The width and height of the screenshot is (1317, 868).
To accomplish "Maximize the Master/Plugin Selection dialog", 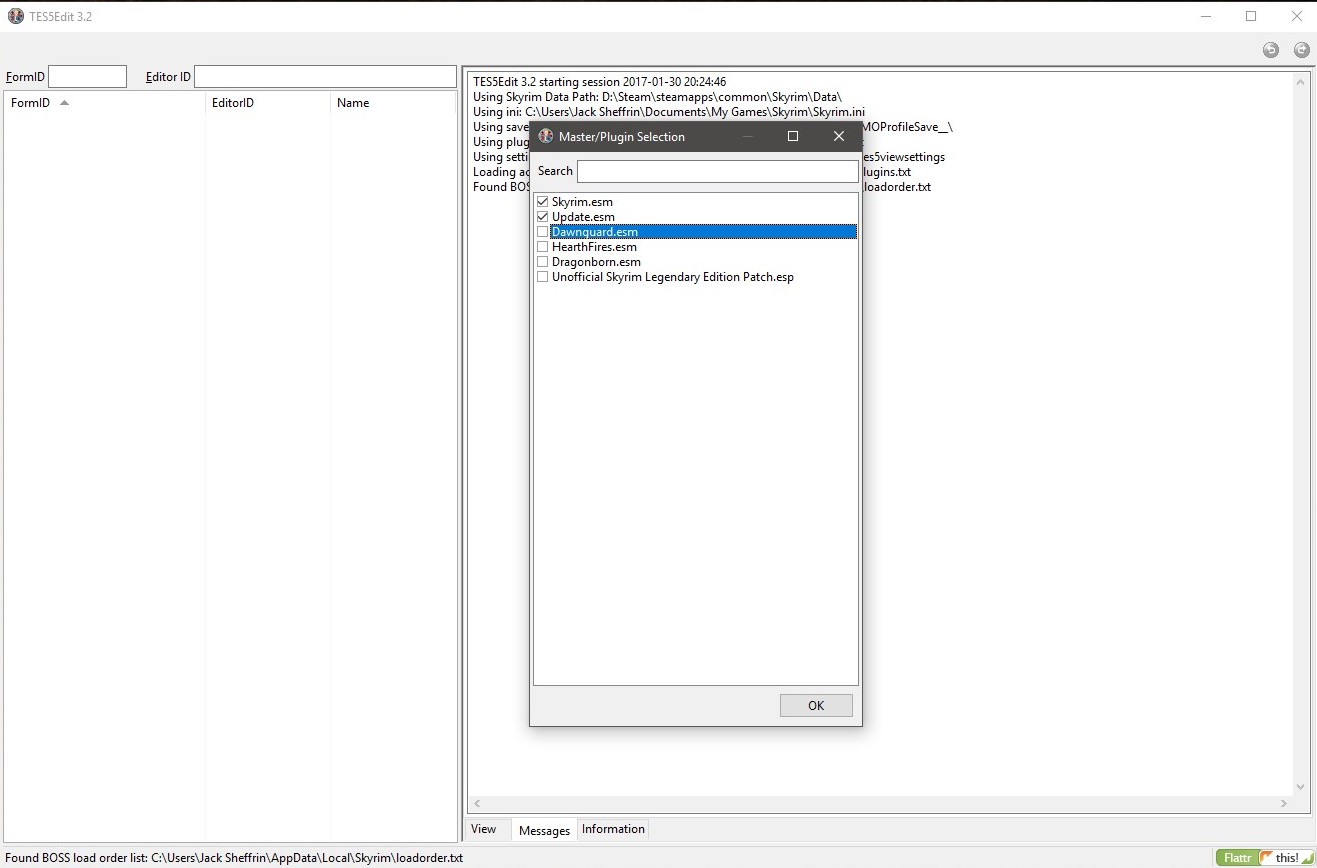I will (x=793, y=136).
